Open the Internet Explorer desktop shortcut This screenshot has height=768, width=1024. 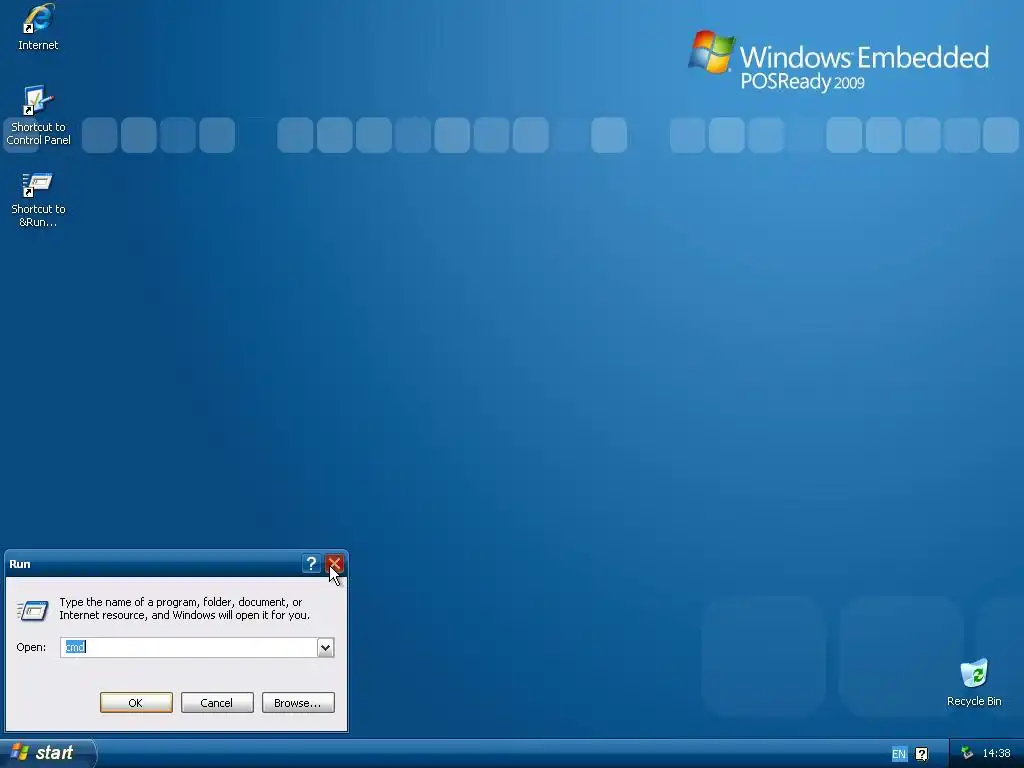[38, 26]
